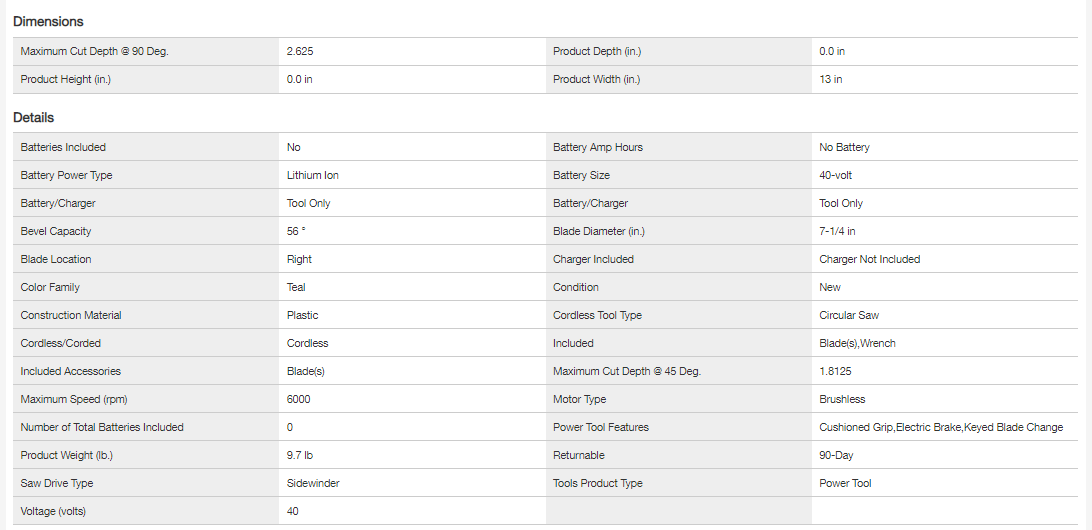1092x530 pixels.
Task: Select the Sidewinder saw drive value
Action: pos(313,483)
